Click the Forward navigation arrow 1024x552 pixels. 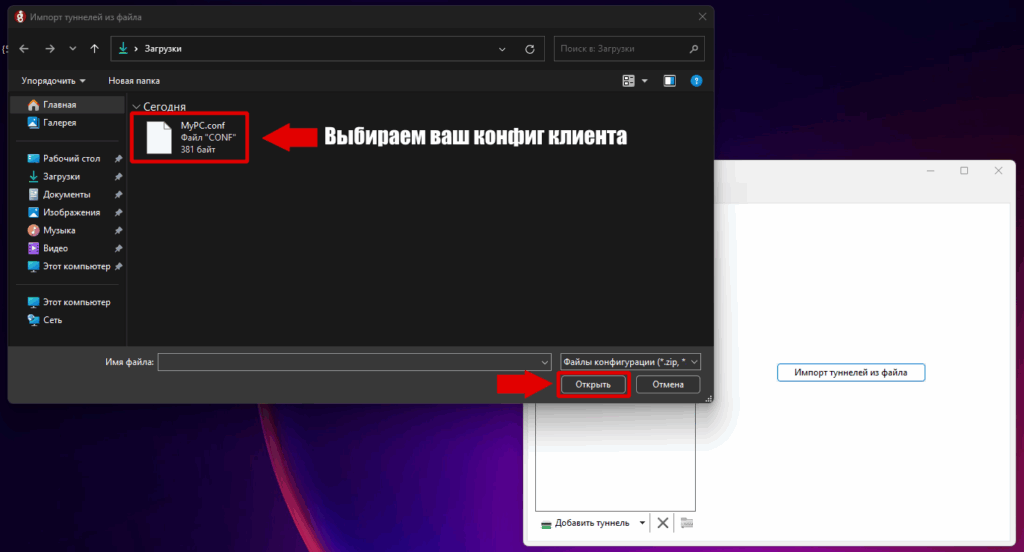(x=49, y=48)
